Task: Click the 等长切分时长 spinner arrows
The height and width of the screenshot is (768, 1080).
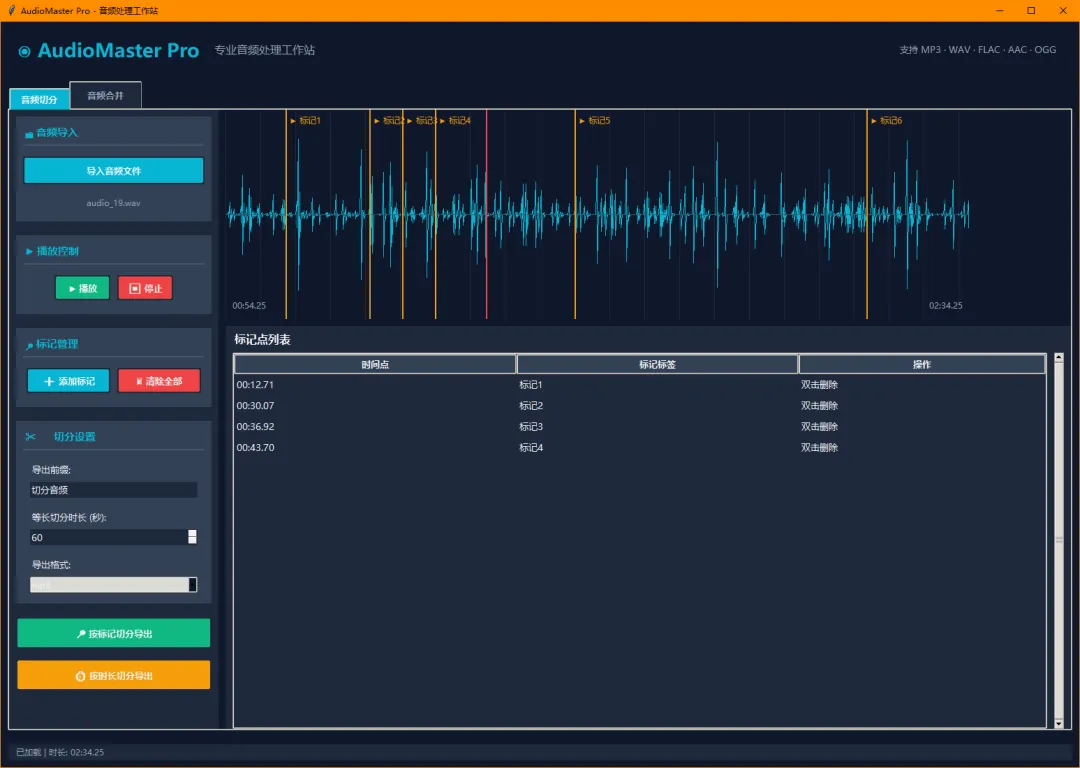Action: [192, 537]
